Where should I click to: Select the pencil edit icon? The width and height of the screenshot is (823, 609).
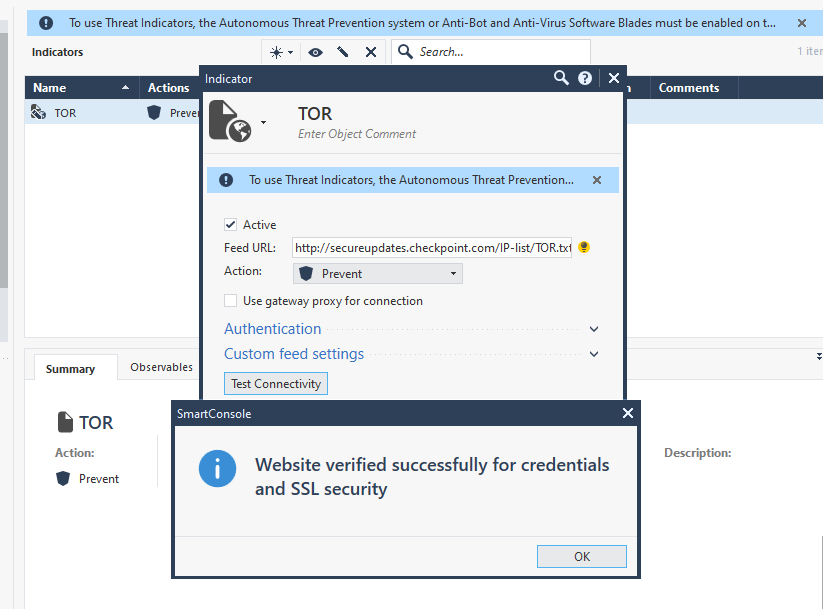coord(343,50)
